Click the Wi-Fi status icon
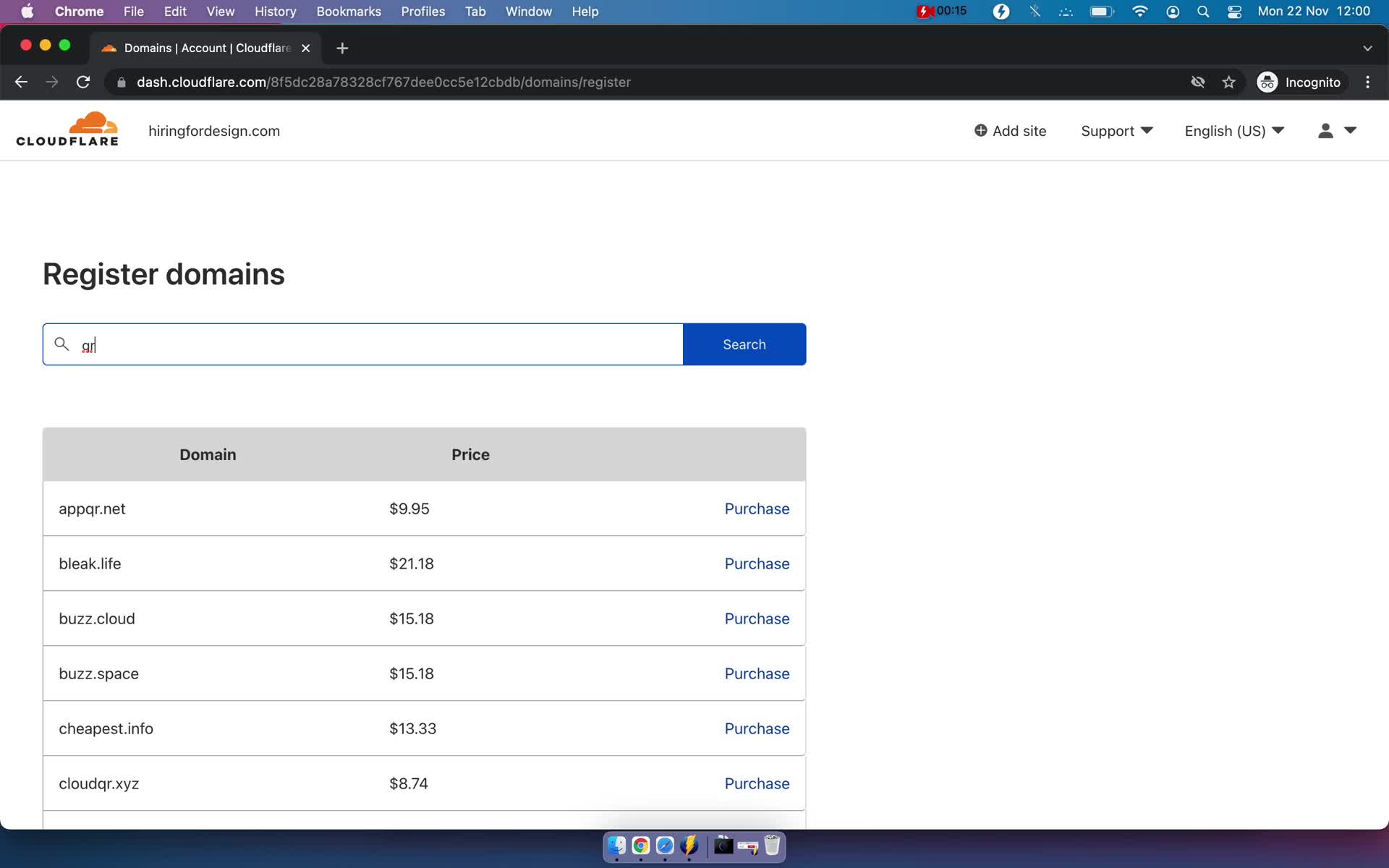 1139,11
